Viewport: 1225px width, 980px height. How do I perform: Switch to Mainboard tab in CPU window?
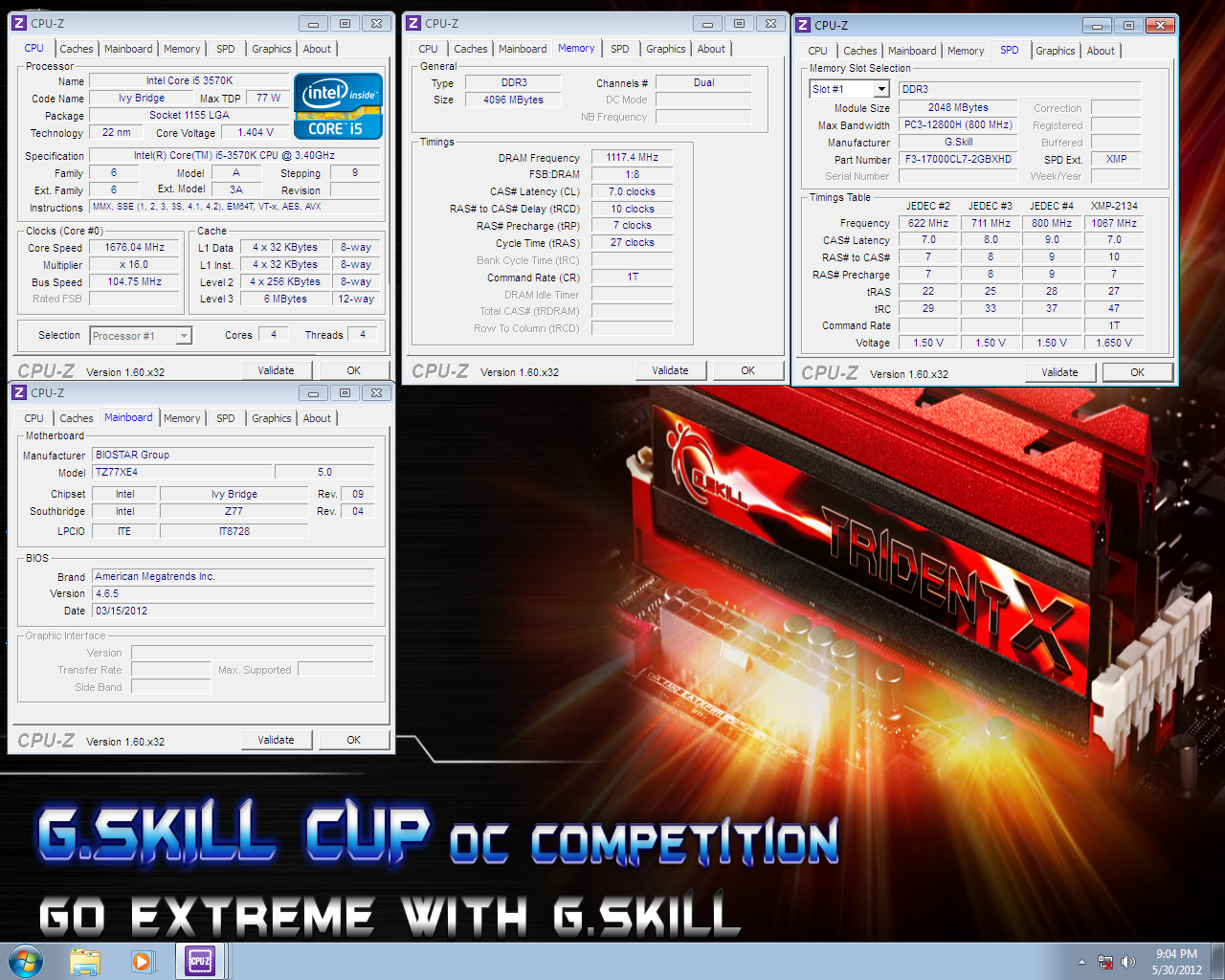tap(128, 49)
